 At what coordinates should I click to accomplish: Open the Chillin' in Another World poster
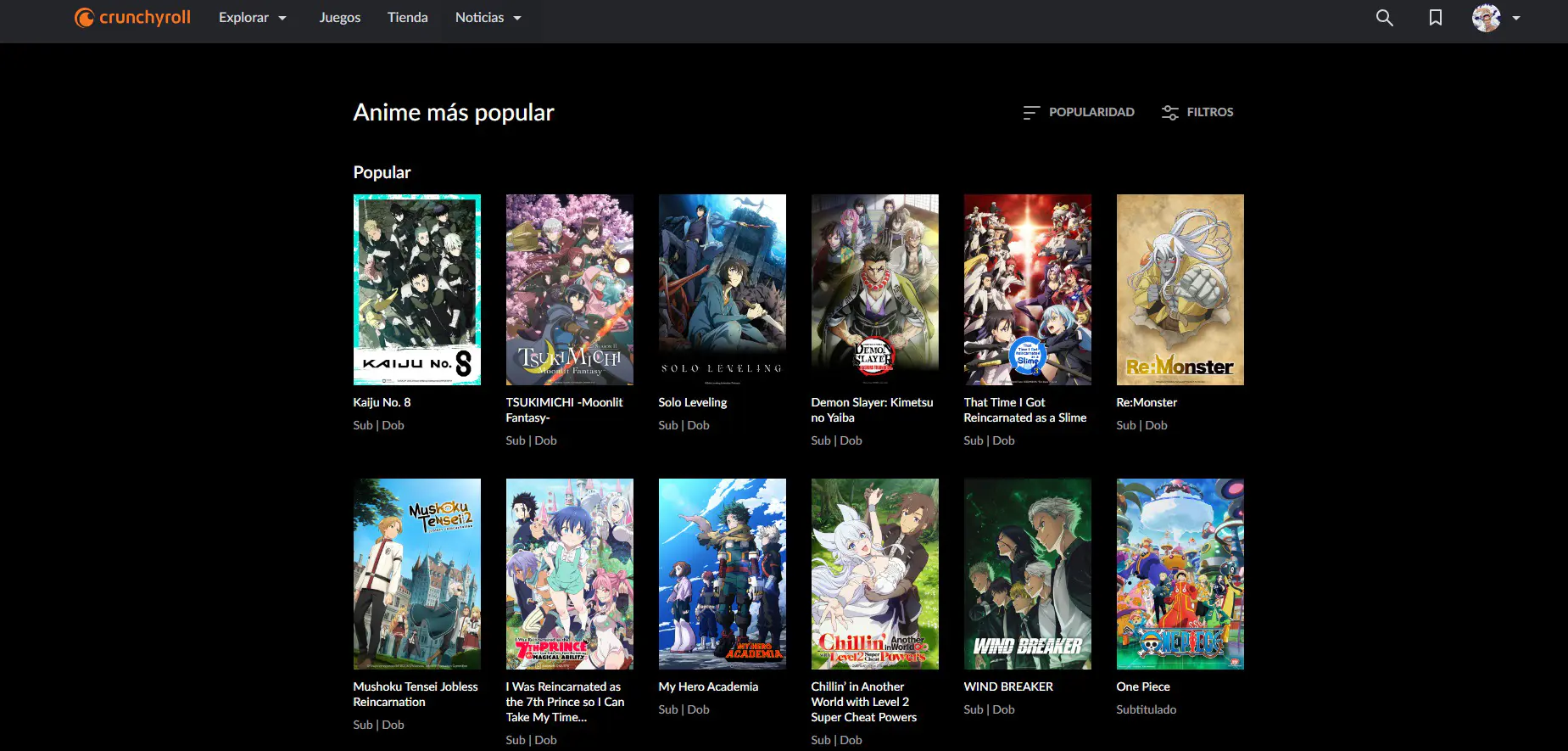pos(875,574)
